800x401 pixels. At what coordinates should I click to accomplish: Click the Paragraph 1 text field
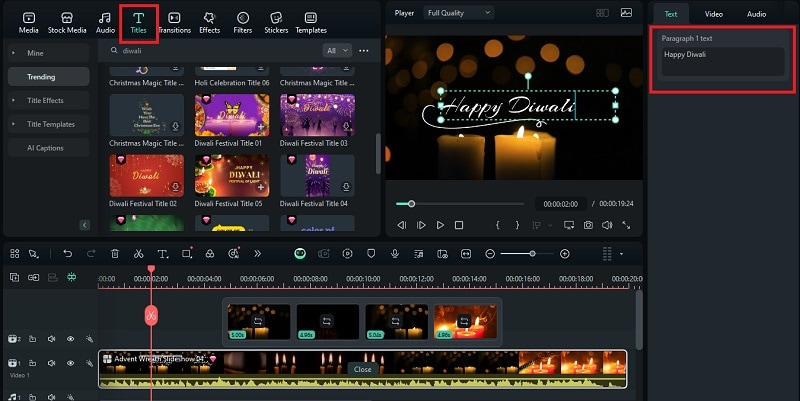click(x=722, y=62)
